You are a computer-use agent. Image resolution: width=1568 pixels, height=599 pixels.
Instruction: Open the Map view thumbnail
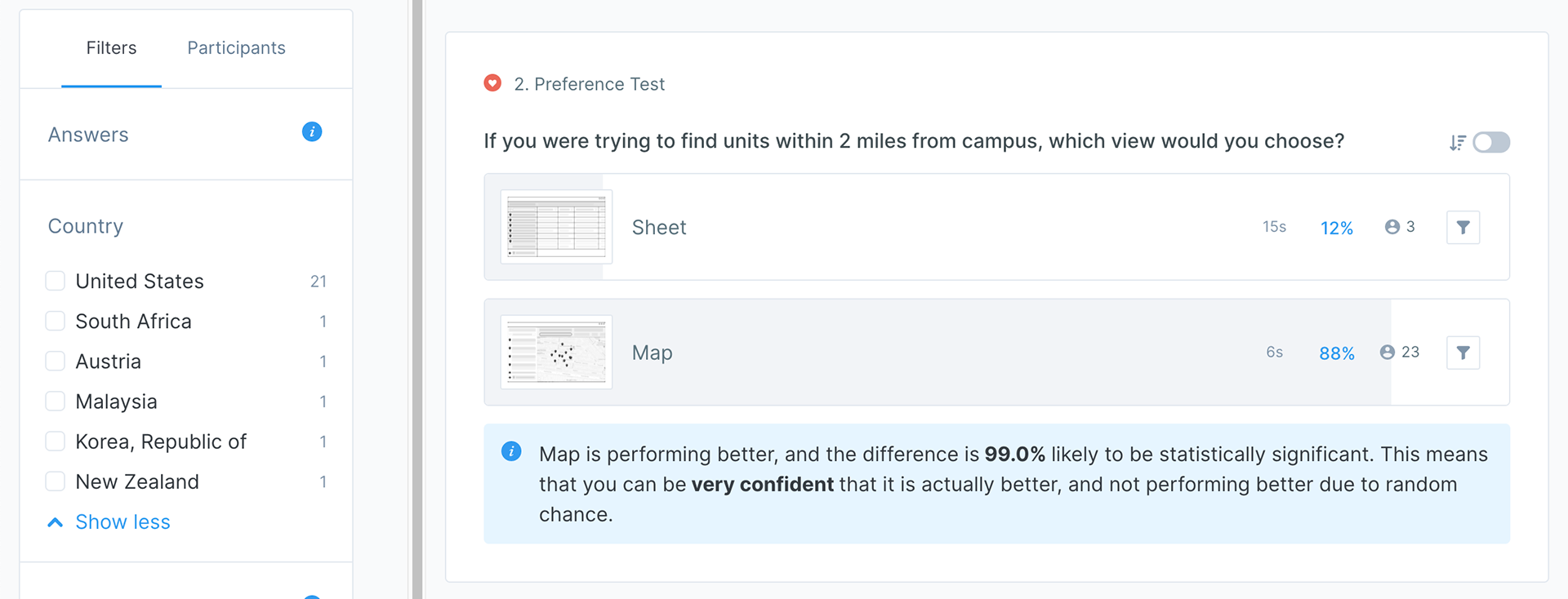coord(556,352)
